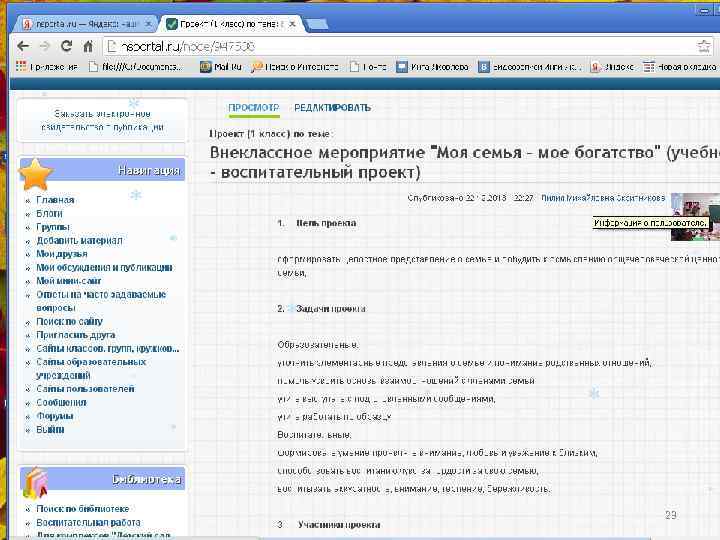Click '1. Цель проекта' heading
Image resolution: width=720 pixels, height=540 pixels.
pyautogui.click(x=317, y=223)
